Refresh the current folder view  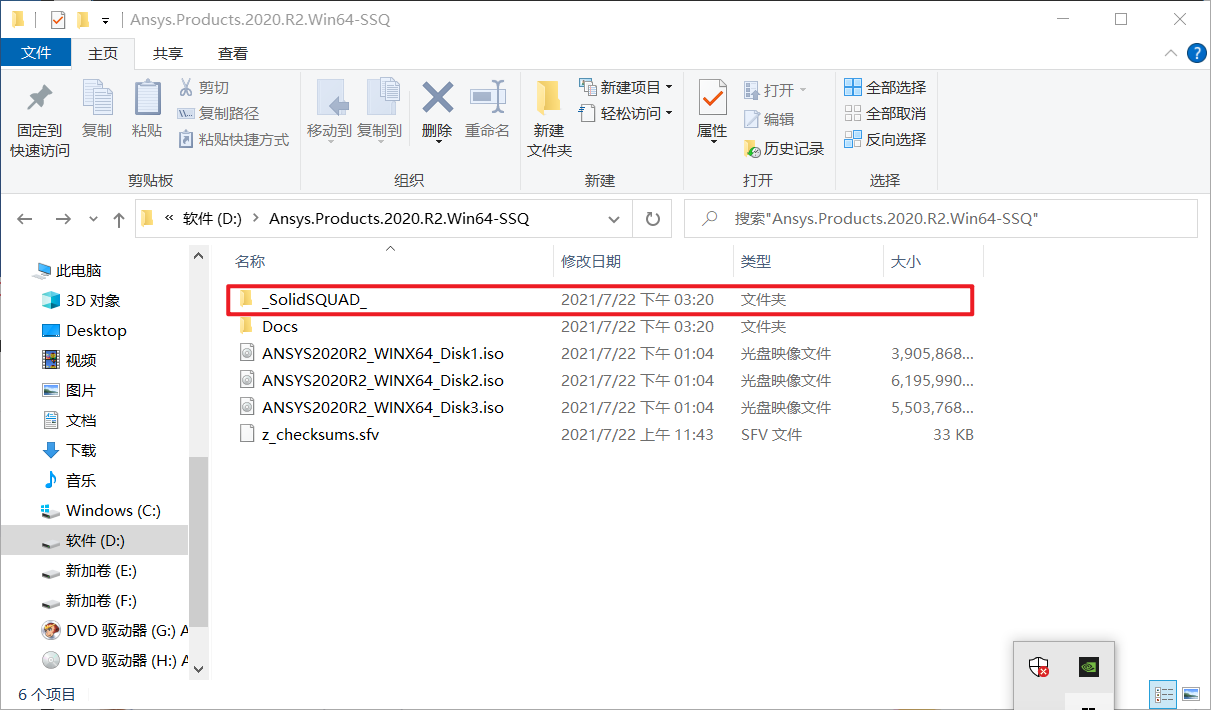coord(653,219)
